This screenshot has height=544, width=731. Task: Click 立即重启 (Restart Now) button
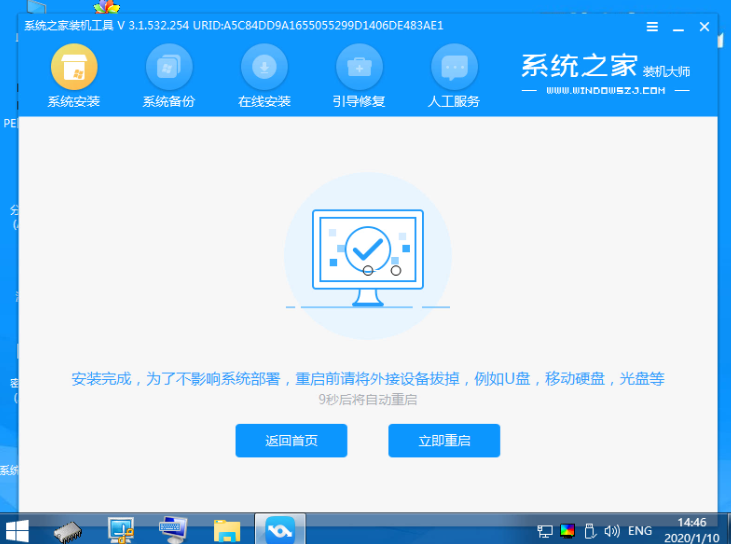pos(443,441)
